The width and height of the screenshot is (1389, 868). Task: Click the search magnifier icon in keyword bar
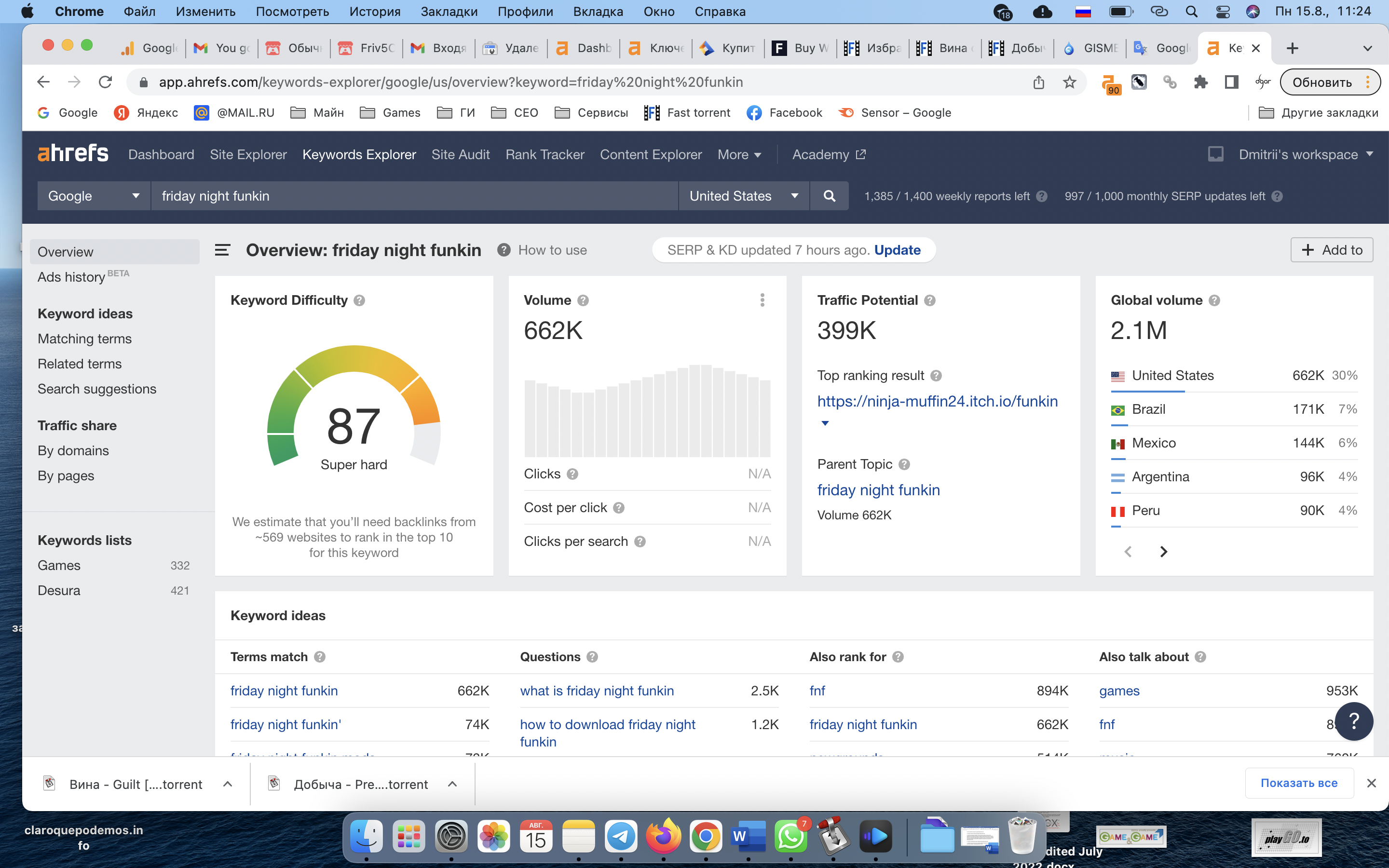(x=829, y=195)
